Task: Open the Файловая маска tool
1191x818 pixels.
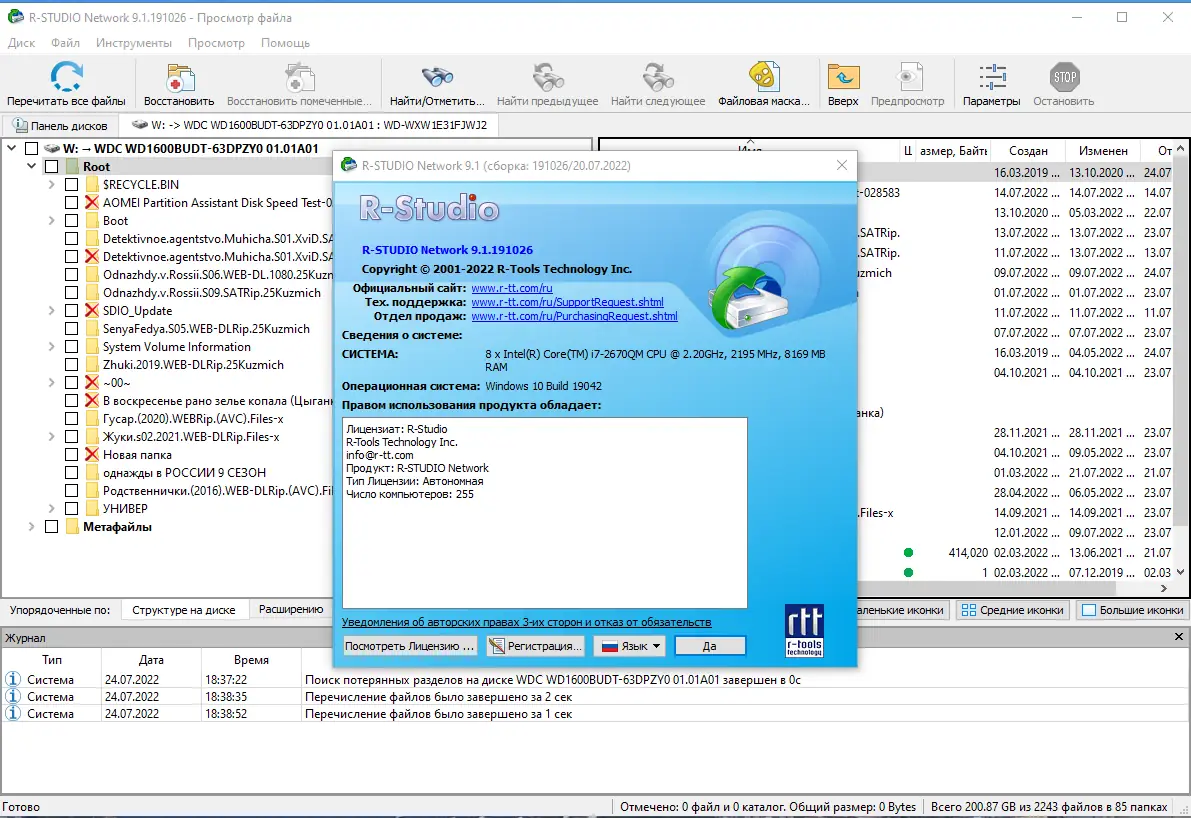Action: (x=765, y=78)
